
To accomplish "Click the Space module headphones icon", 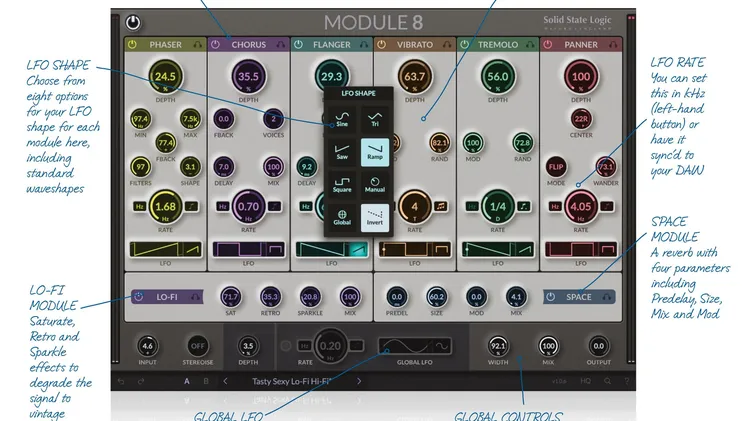I will [607, 297].
